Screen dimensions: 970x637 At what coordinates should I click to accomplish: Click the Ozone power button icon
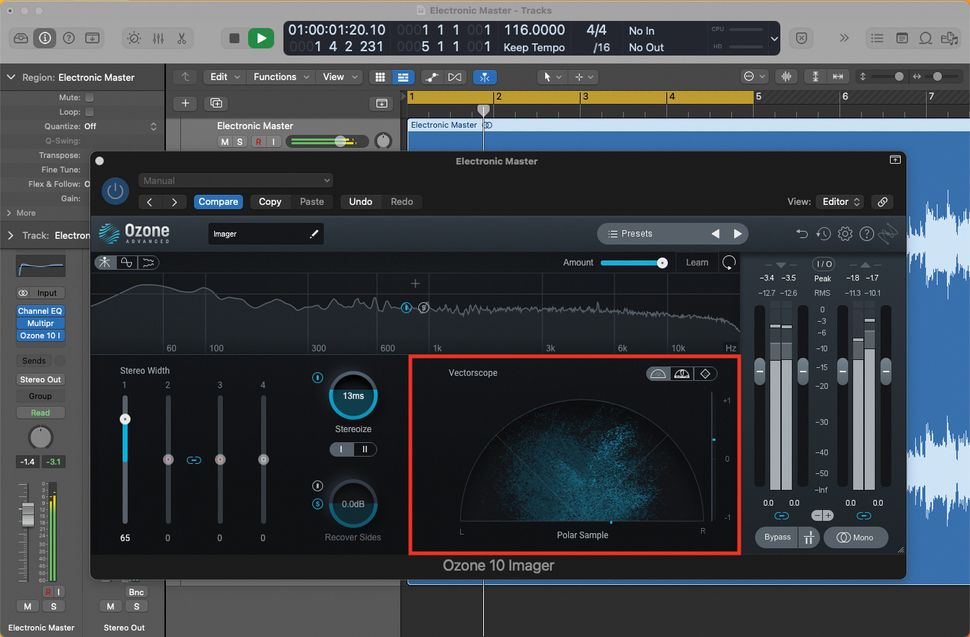click(115, 190)
